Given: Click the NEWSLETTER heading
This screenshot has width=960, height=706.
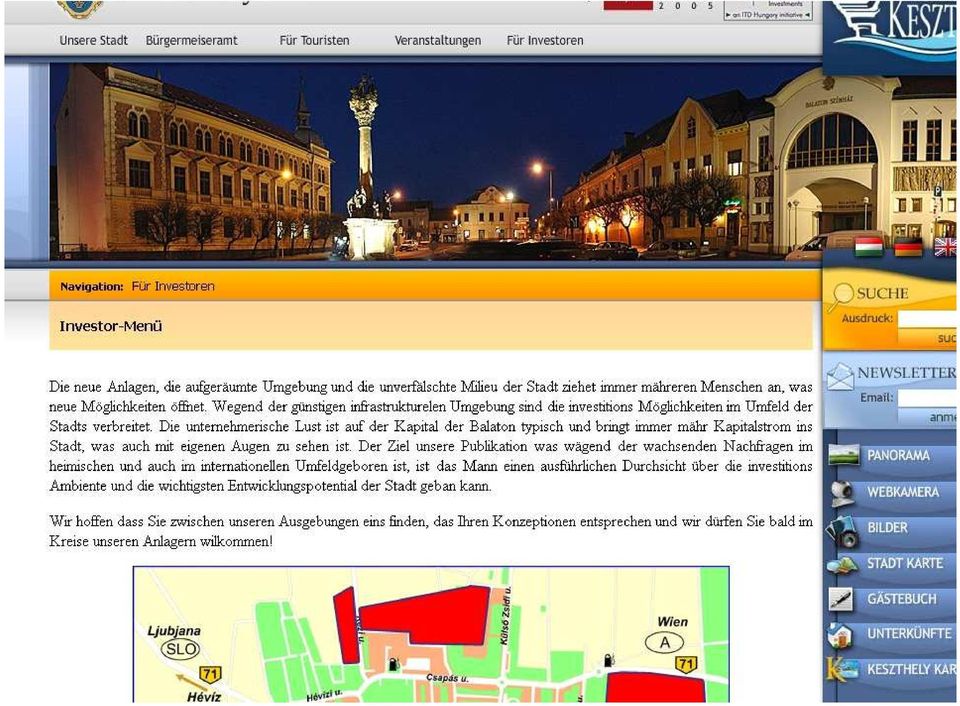Looking at the screenshot, I should tap(907, 372).
